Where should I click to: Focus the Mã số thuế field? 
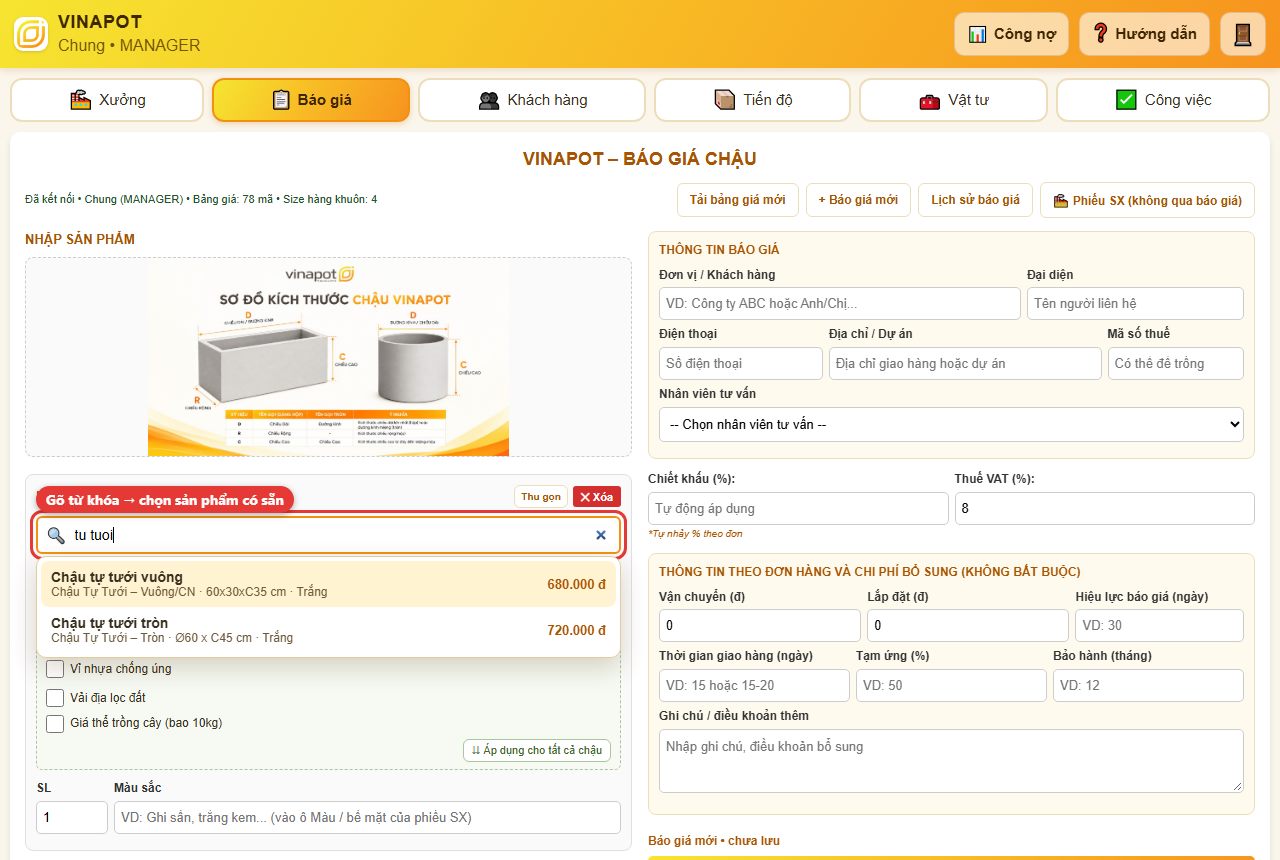point(1176,363)
